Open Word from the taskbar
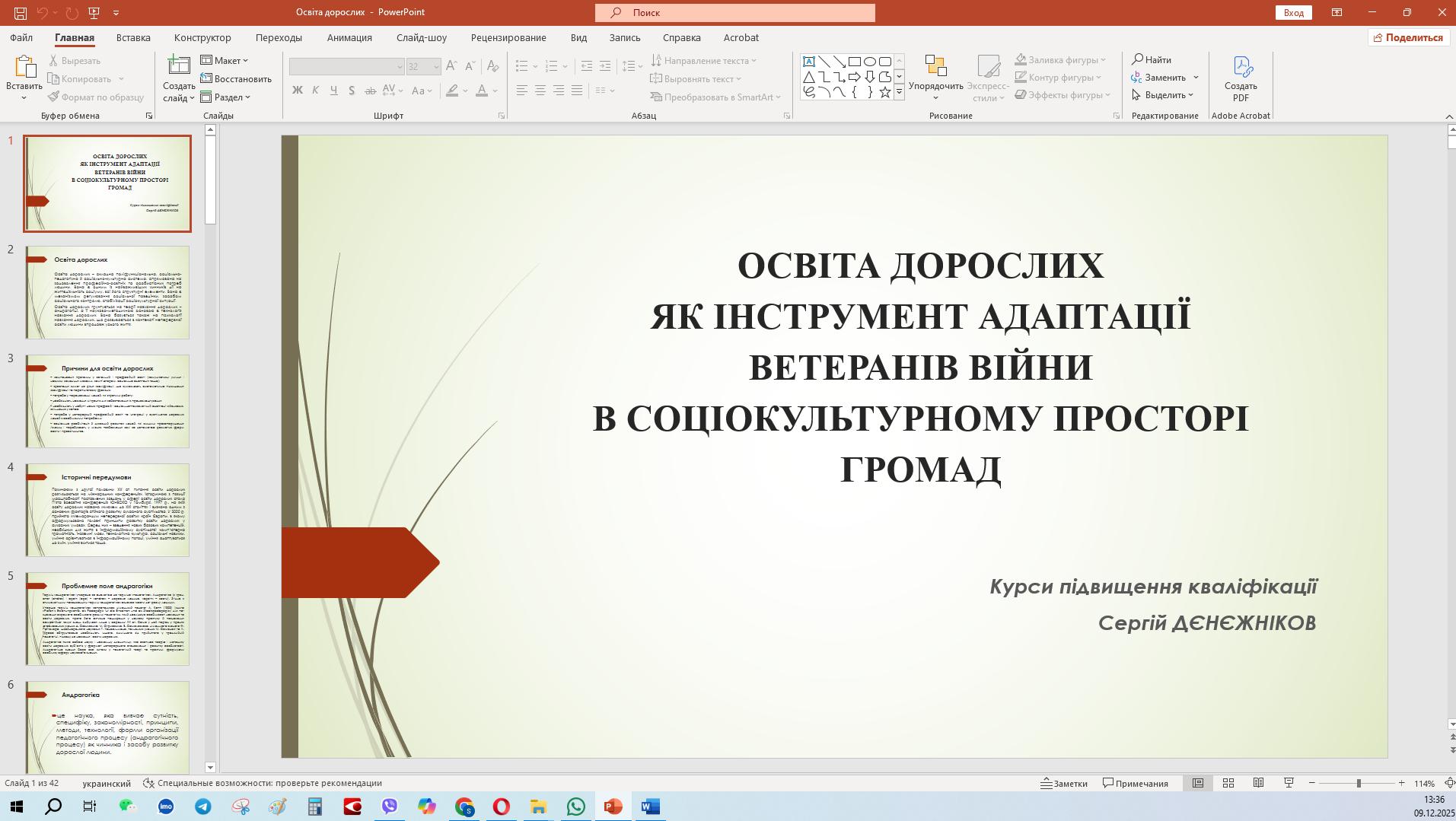This screenshot has height=821, width=1456. coord(650,807)
